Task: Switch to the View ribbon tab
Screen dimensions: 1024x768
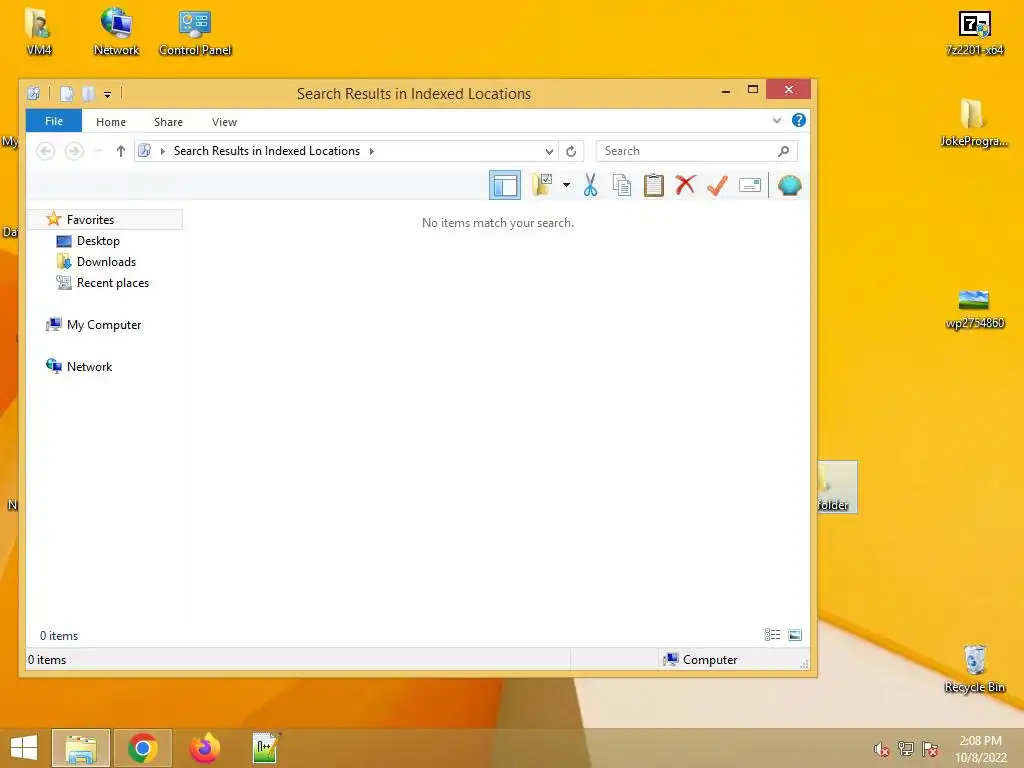Action: click(224, 122)
